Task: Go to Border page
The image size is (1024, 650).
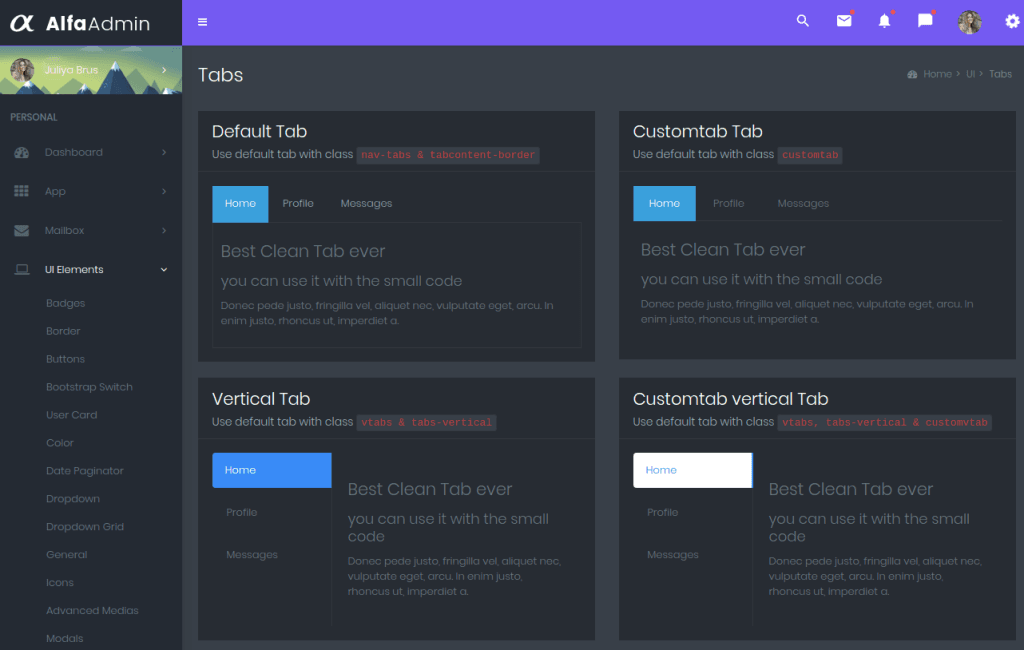Action: (63, 331)
